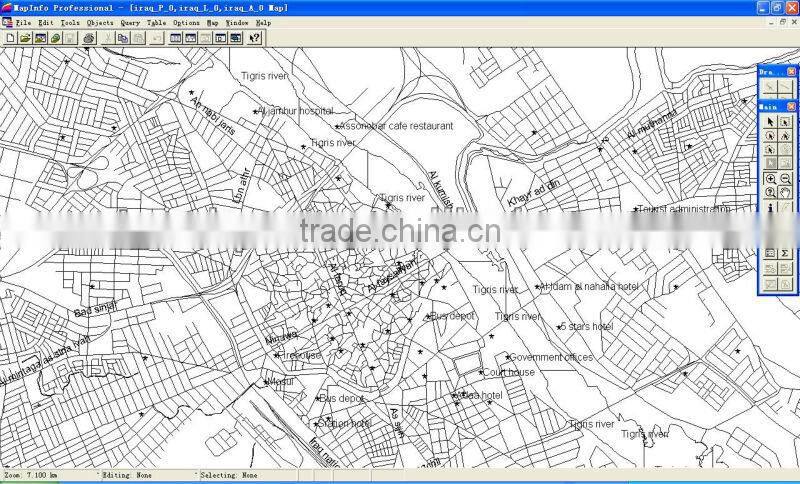
Task: Open the Query menu
Action: [130, 23]
